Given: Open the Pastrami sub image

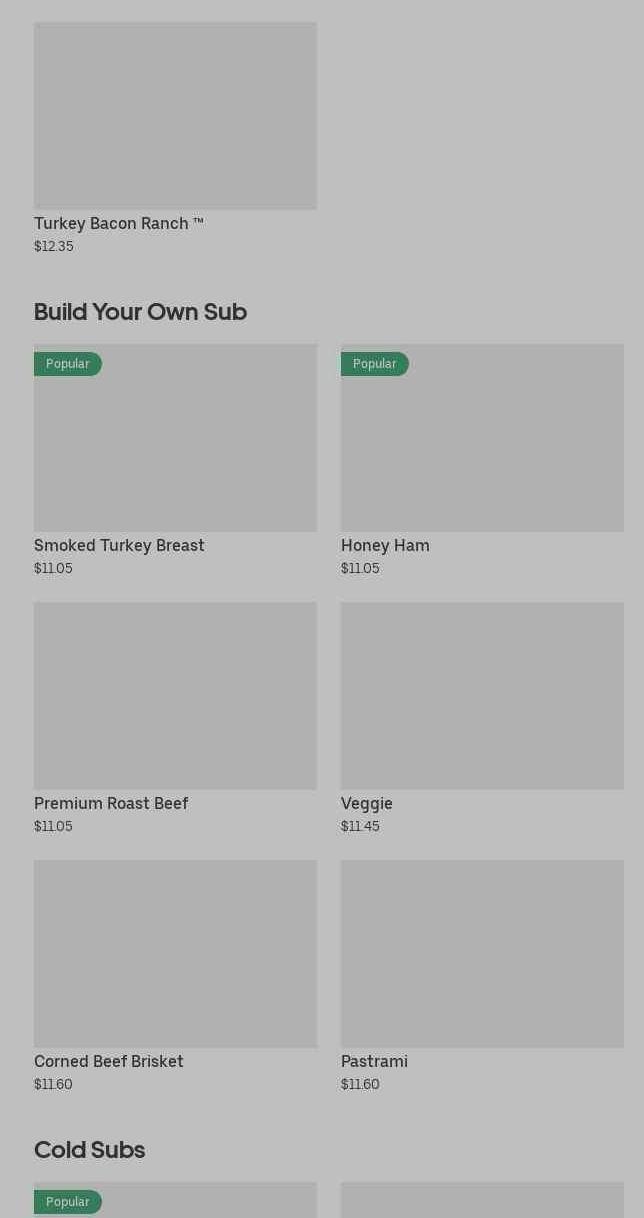Looking at the screenshot, I should pos(482,953).
